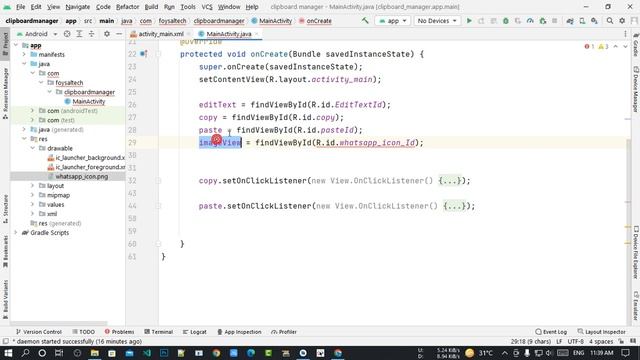
Task: Open the Build menu
Action: coord(151,7)
